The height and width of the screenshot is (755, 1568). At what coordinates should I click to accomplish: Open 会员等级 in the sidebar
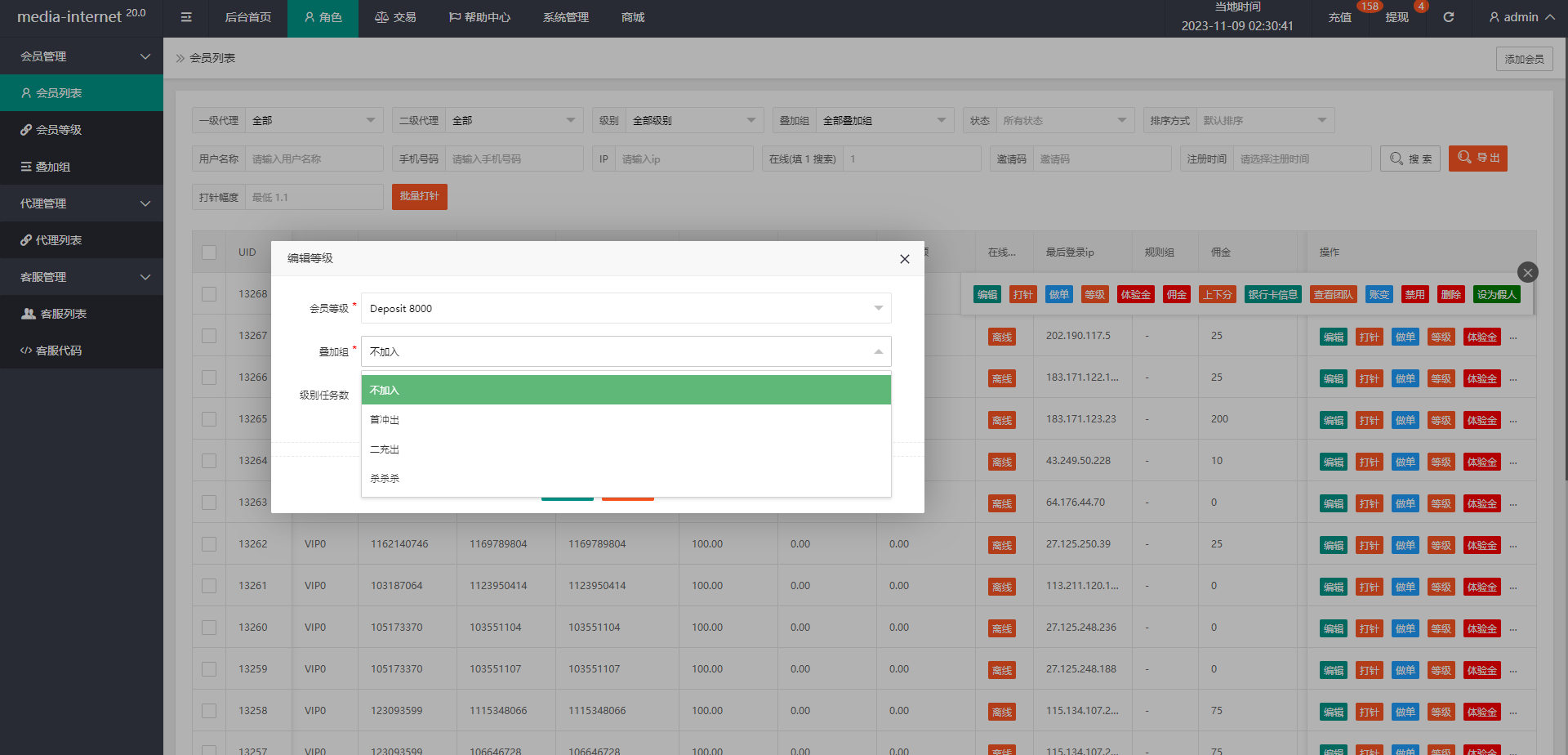pyautogui.click(x=59, y=130)
